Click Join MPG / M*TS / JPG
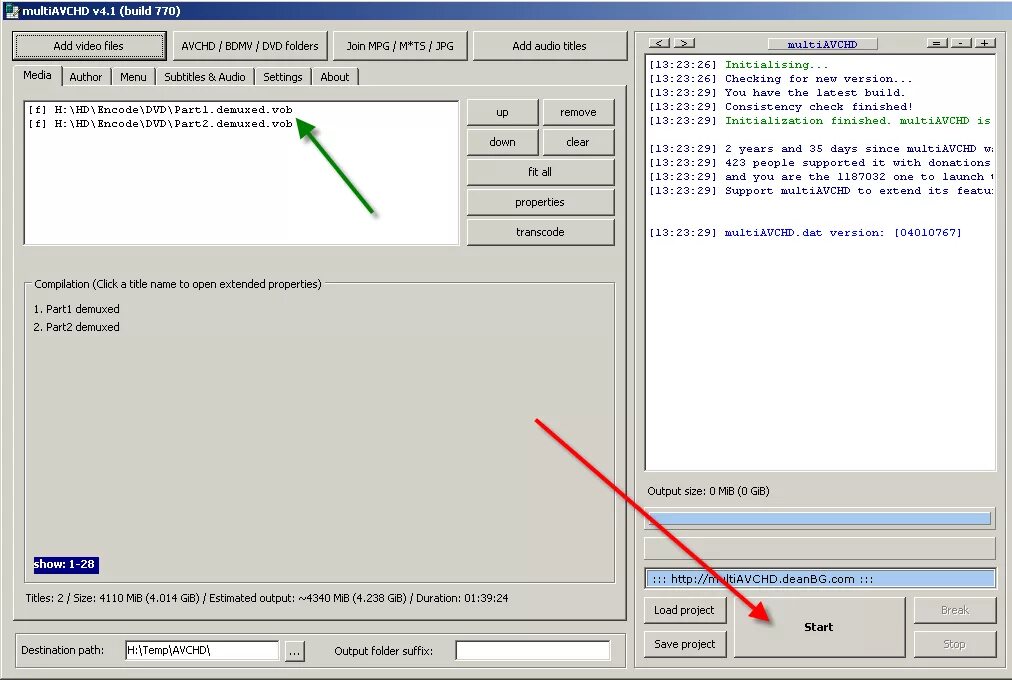The height and width of the screenshot is (680, 1012). pyautogui.click(x=400, y=46)
